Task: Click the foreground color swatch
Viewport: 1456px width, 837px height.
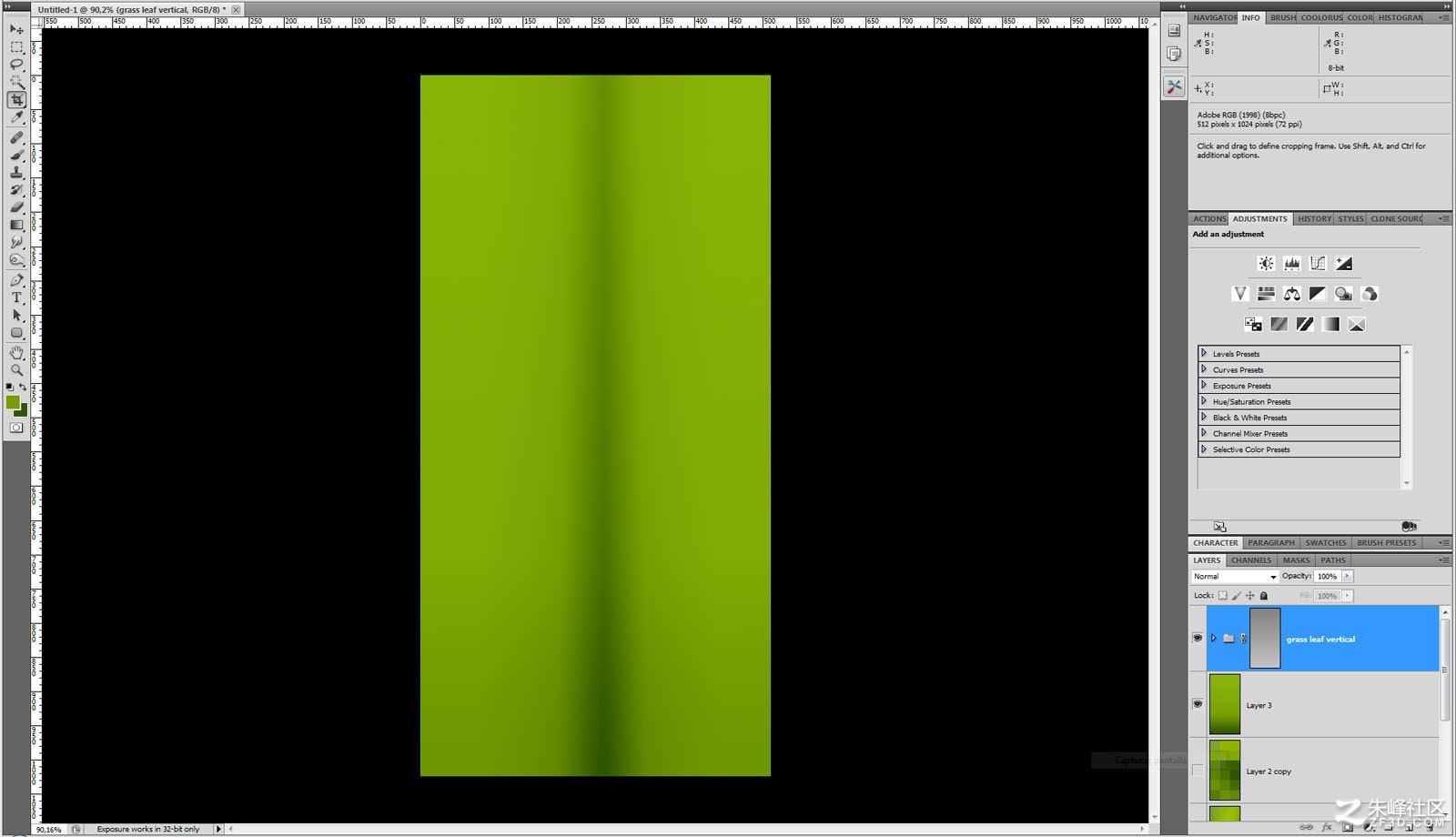Action: tap(12, 402)
